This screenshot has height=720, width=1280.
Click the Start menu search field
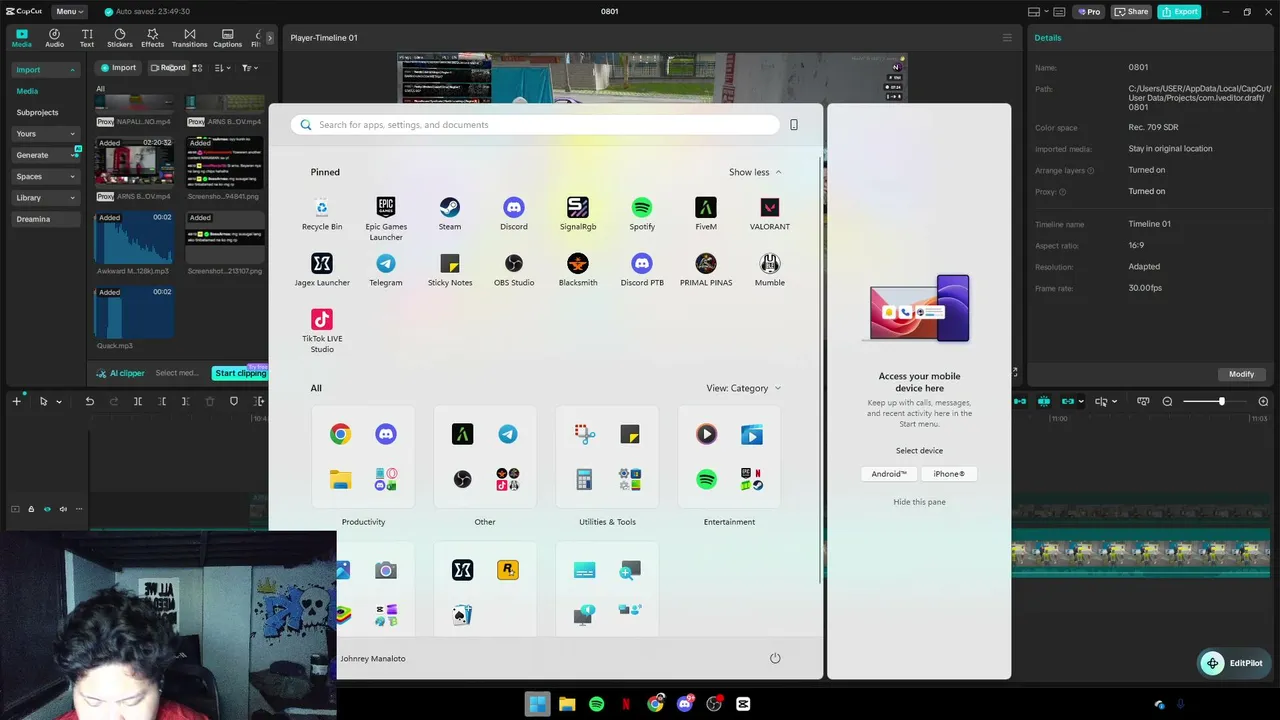[x=535, y=125]
